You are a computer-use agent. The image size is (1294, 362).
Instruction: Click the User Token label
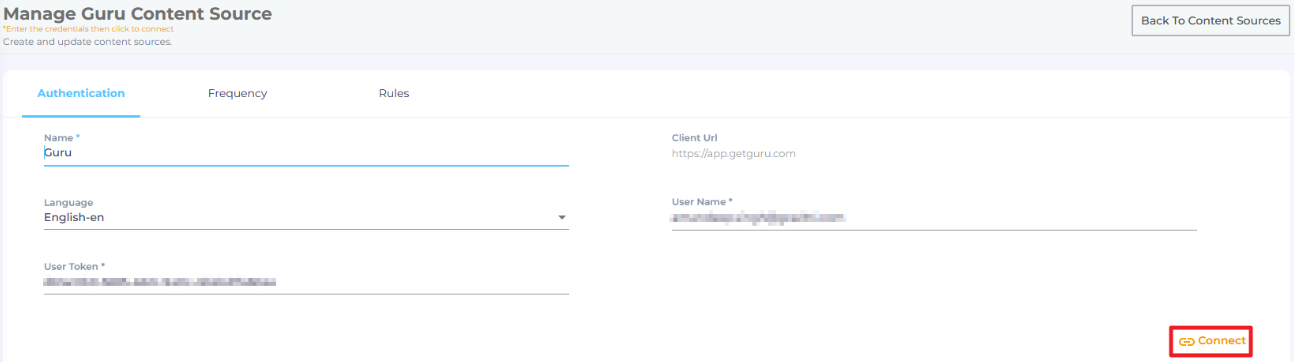pos(74,267)
